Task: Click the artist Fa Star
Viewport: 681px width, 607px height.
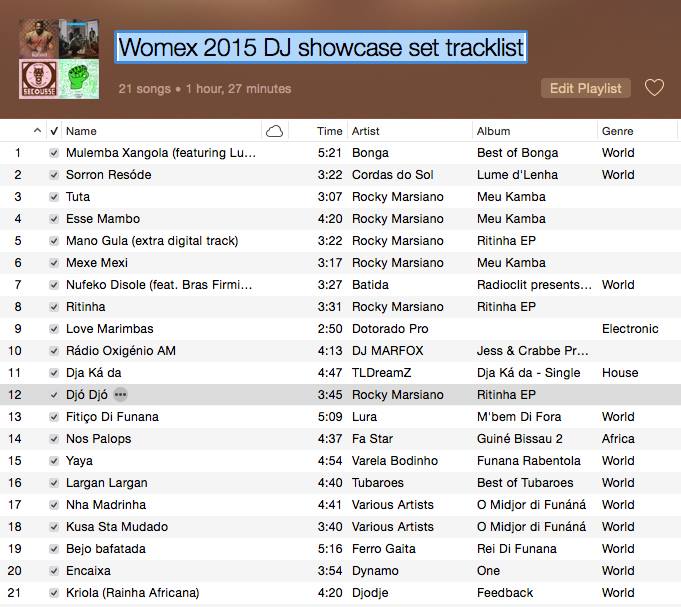Action: point(372,439)
